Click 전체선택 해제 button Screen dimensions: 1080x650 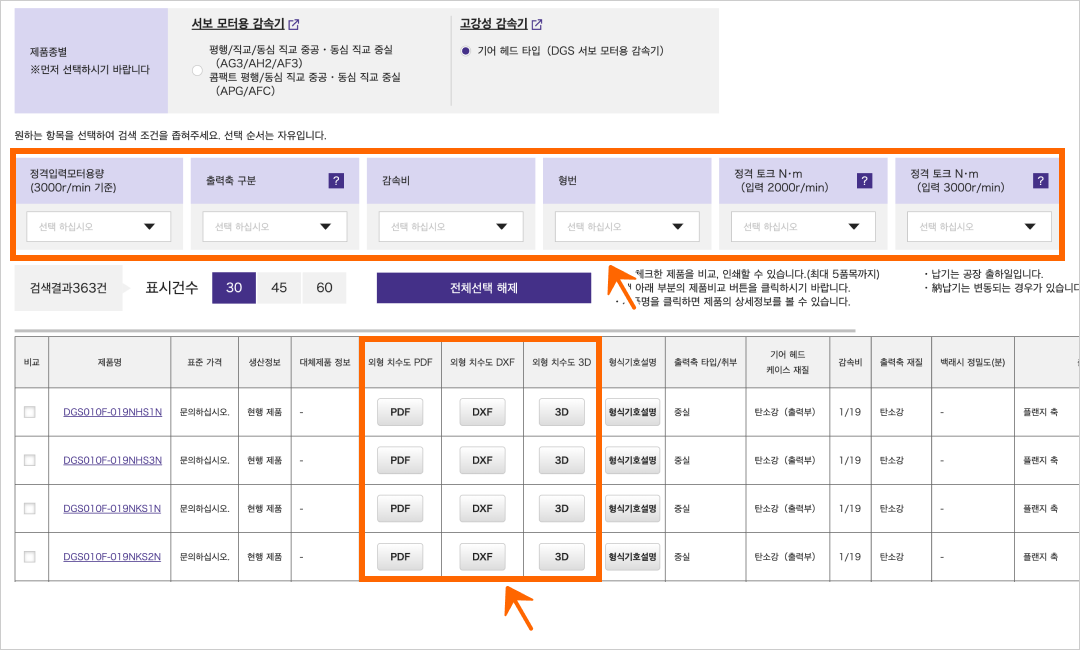pyautogui.click(x=484, y=288)
